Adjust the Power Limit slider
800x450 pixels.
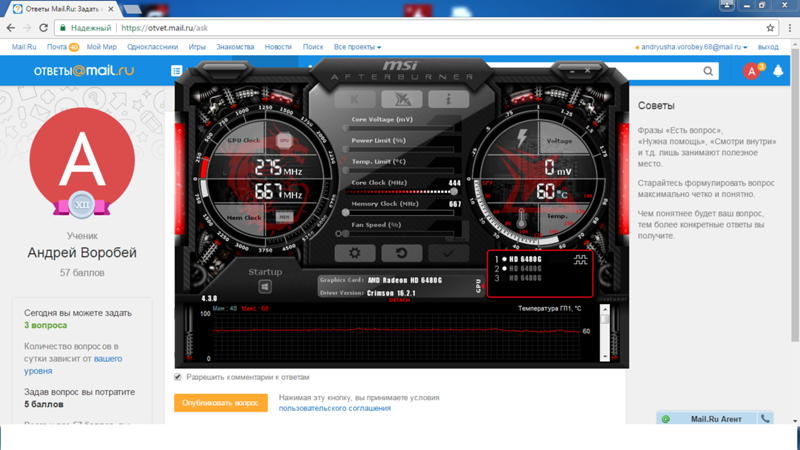coord(399,149)
